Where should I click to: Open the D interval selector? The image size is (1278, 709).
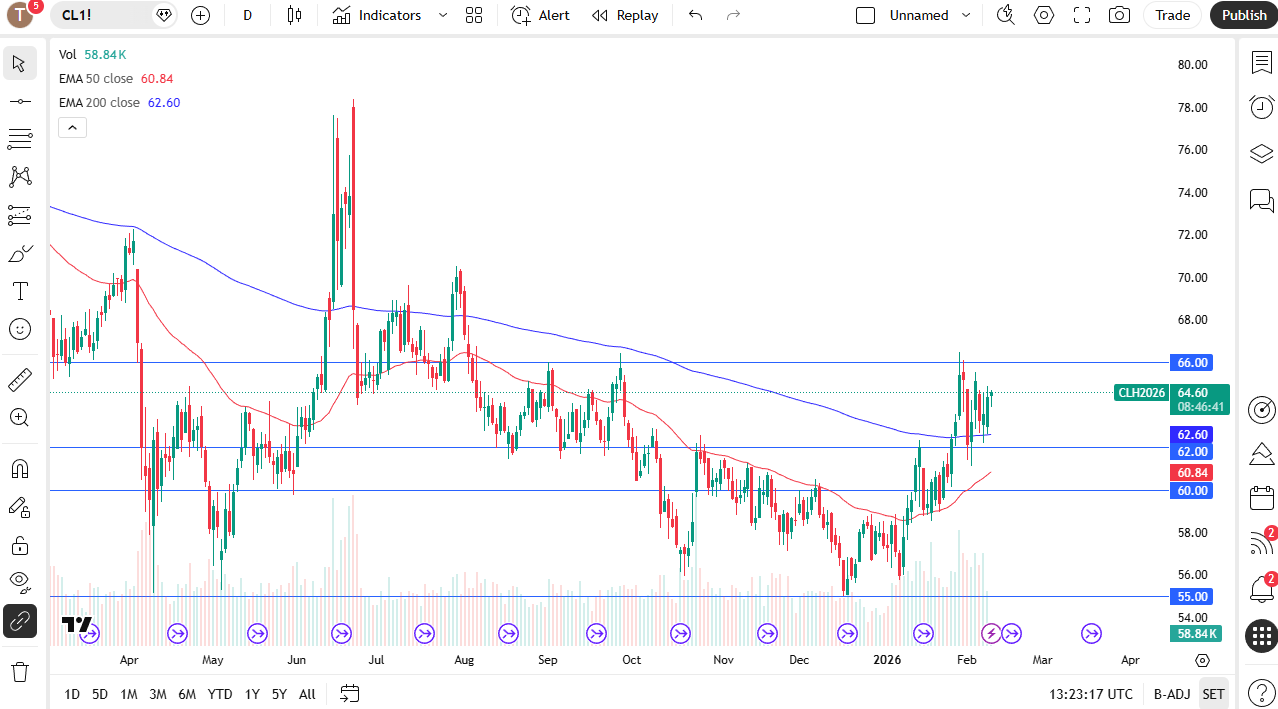248,15
